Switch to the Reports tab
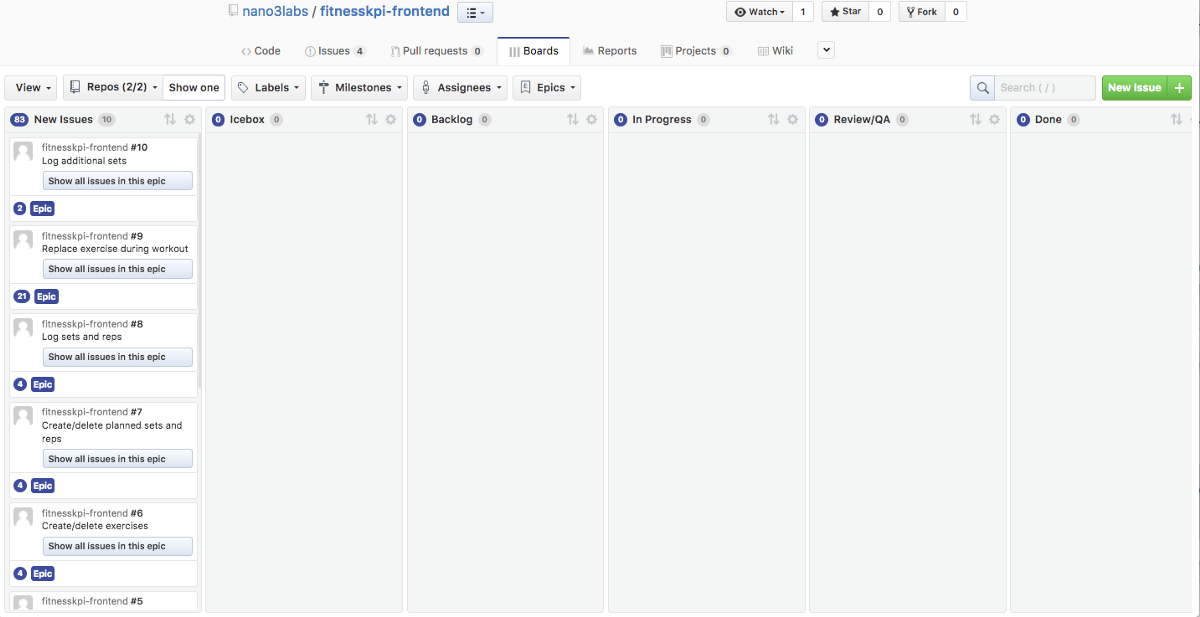1200x617 pixels. click(x=610, y=51)
